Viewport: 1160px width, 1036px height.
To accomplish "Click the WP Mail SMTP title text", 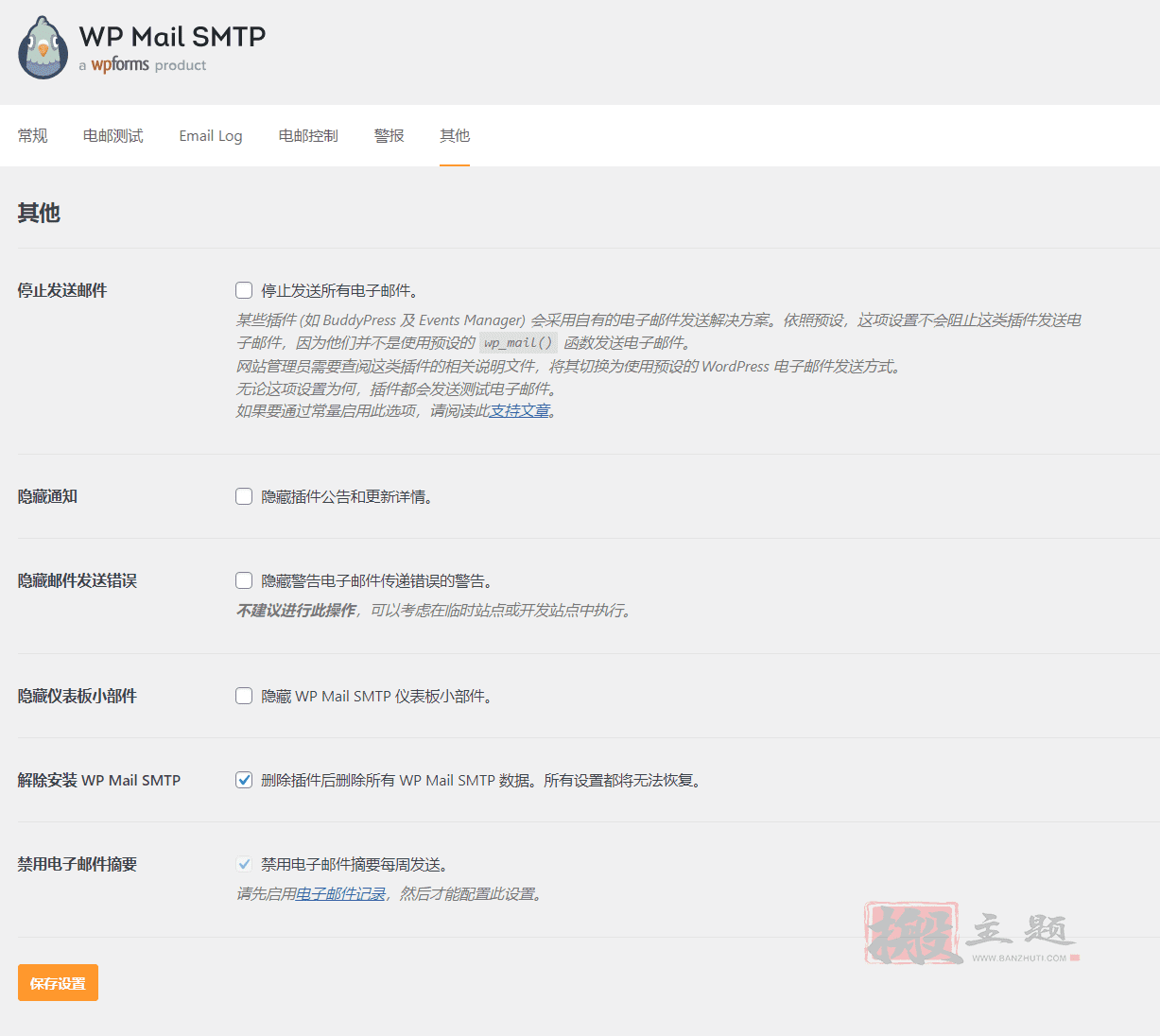I will click(172, 37).
